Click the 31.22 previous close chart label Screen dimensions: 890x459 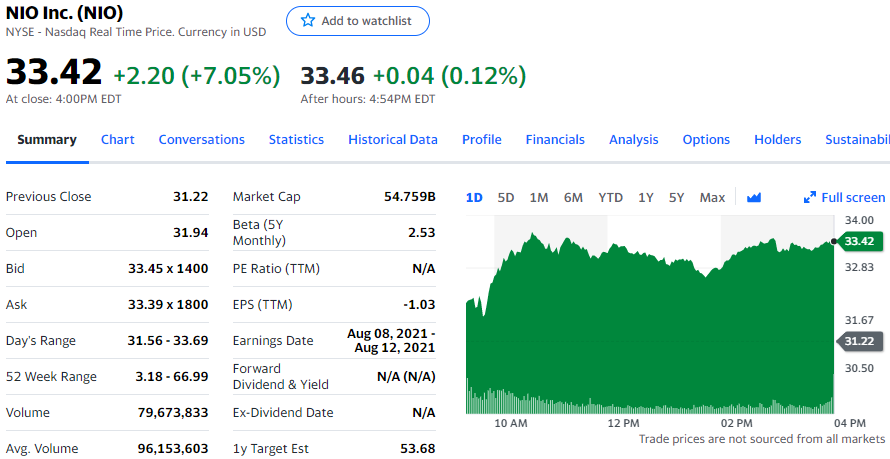859,341
